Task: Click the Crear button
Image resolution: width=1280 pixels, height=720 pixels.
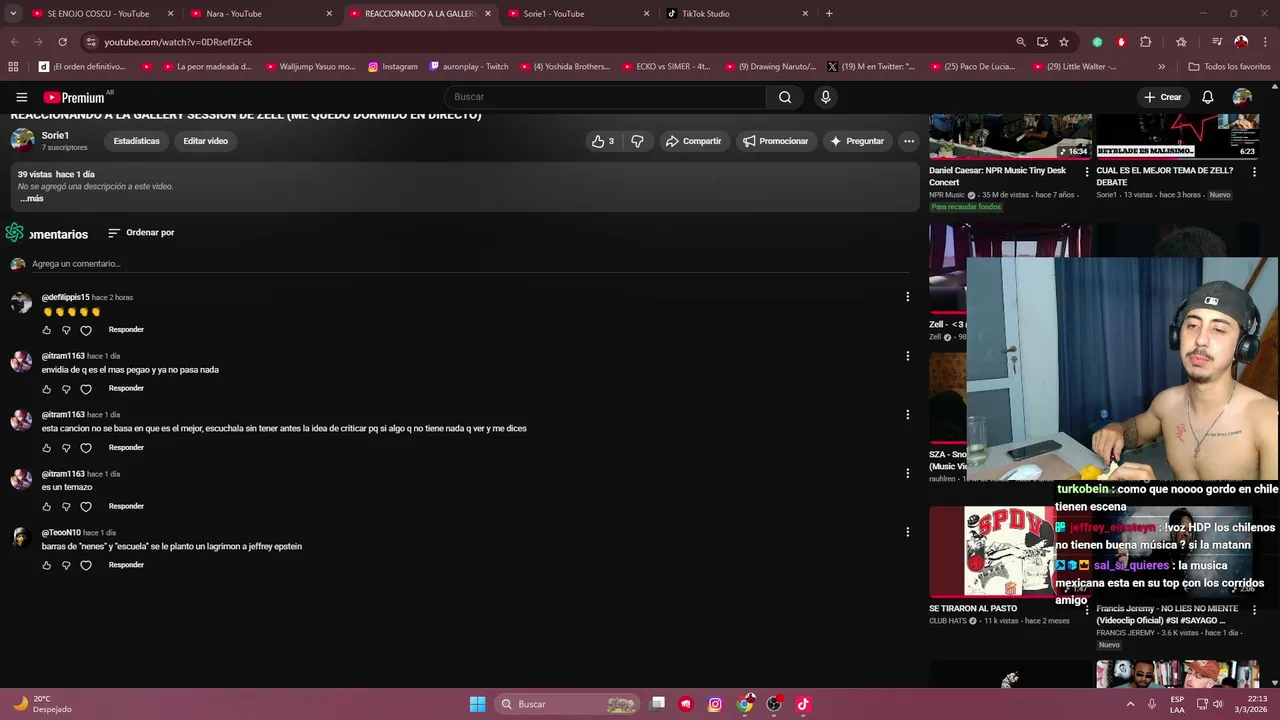Action: [1163, 97]
